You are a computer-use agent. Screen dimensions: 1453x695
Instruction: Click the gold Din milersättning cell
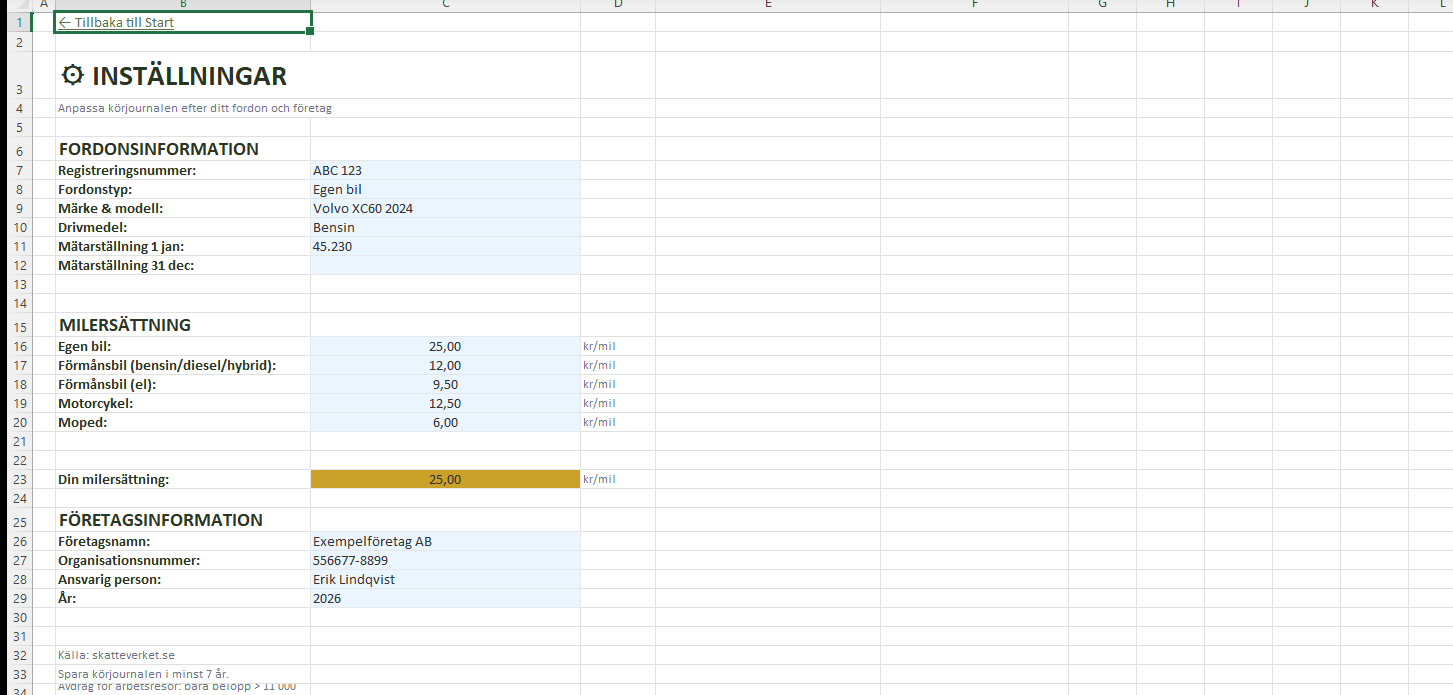click(x=445, y=479)
